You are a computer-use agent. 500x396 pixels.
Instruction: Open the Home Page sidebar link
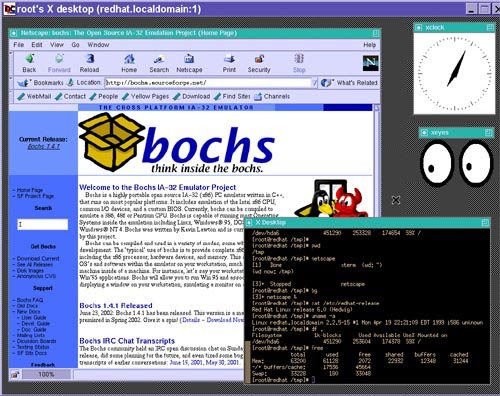point(30,190)
